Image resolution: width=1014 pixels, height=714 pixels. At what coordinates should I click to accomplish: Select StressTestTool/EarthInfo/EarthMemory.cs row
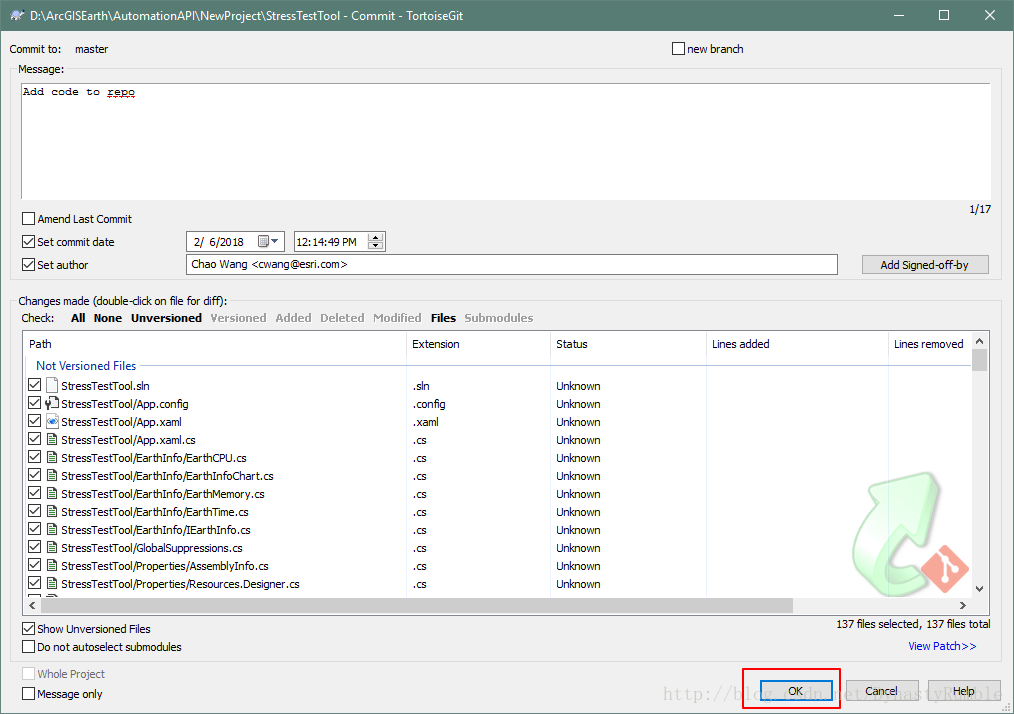point(498,493)
